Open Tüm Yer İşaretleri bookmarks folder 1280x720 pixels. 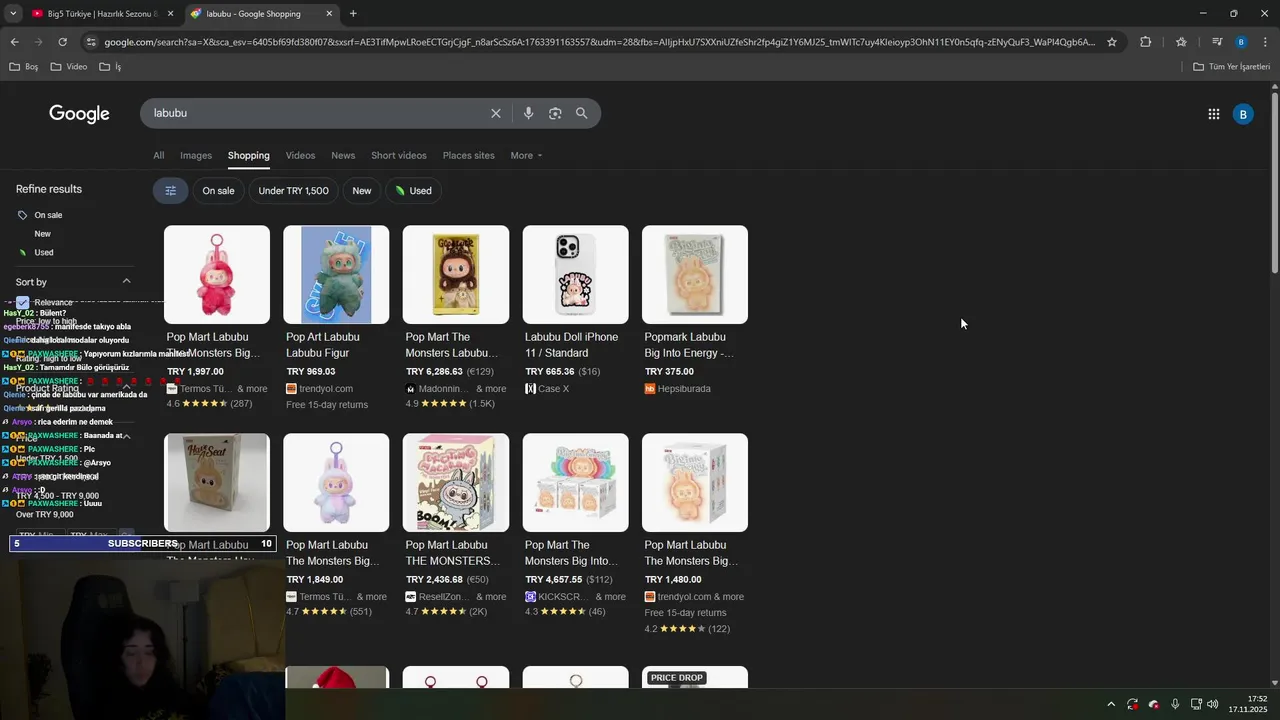1232,67
